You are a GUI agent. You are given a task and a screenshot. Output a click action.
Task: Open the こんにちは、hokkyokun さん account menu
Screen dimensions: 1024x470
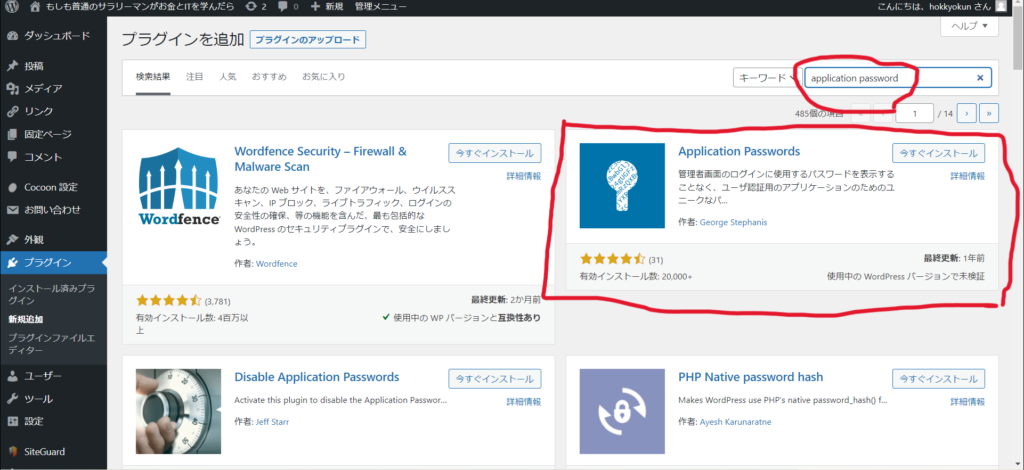click(944, 7)
